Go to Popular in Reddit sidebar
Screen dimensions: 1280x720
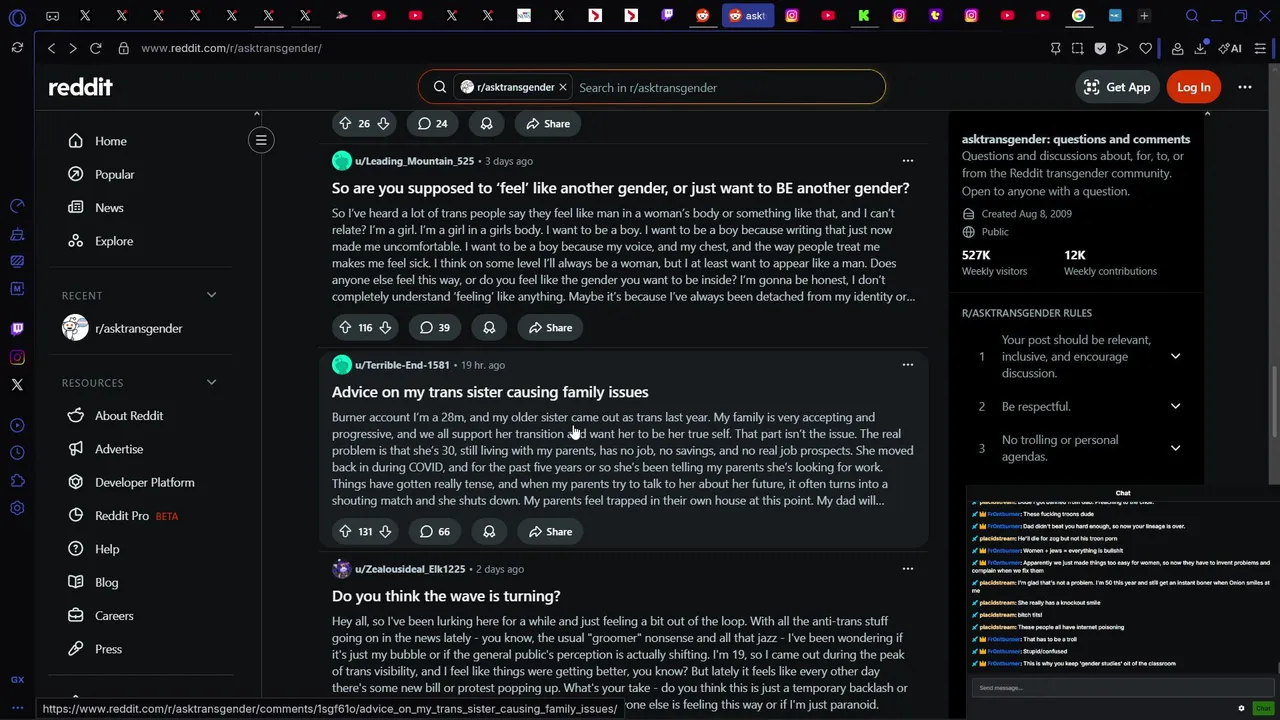[114, 174]
